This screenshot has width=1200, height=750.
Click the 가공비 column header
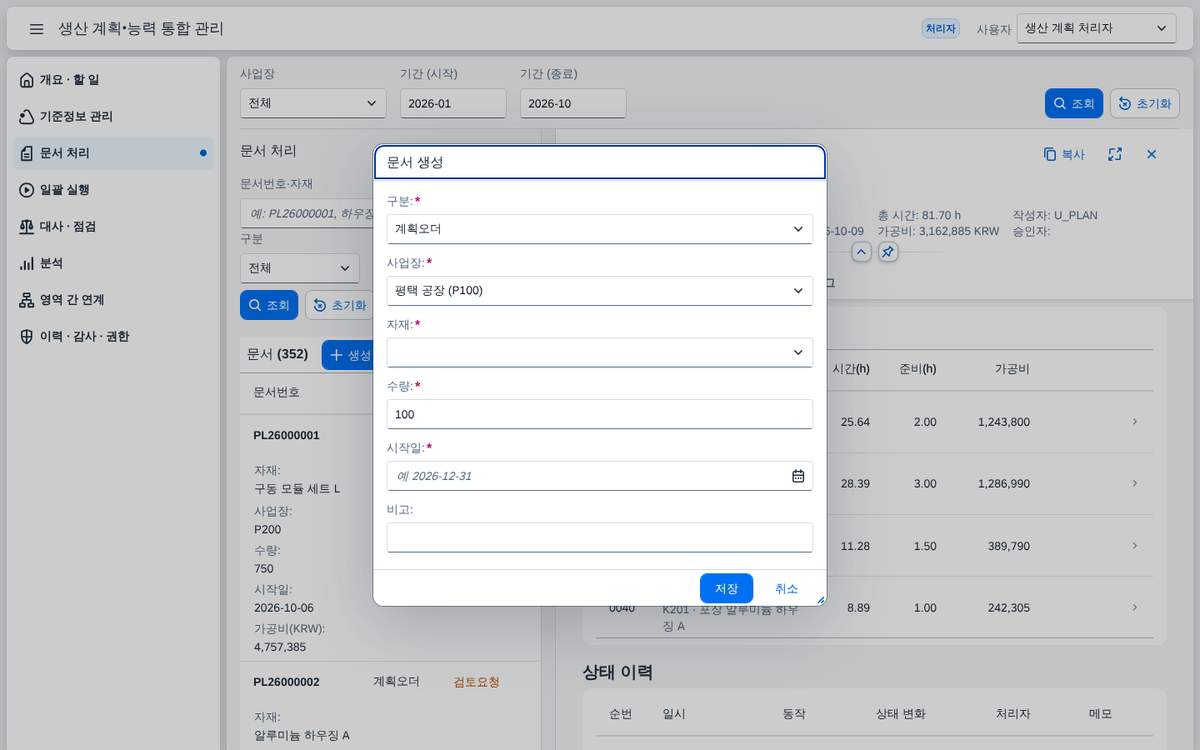[1012, 369]
